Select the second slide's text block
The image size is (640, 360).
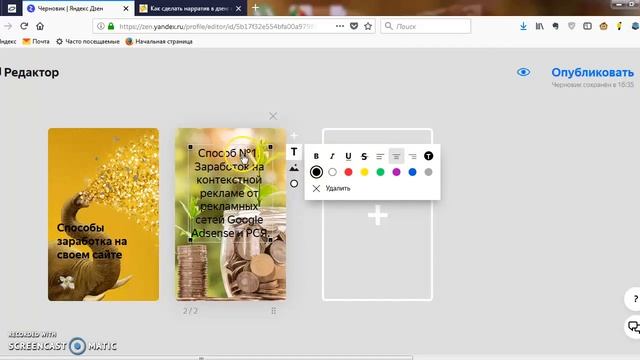[x=231, y=193]
